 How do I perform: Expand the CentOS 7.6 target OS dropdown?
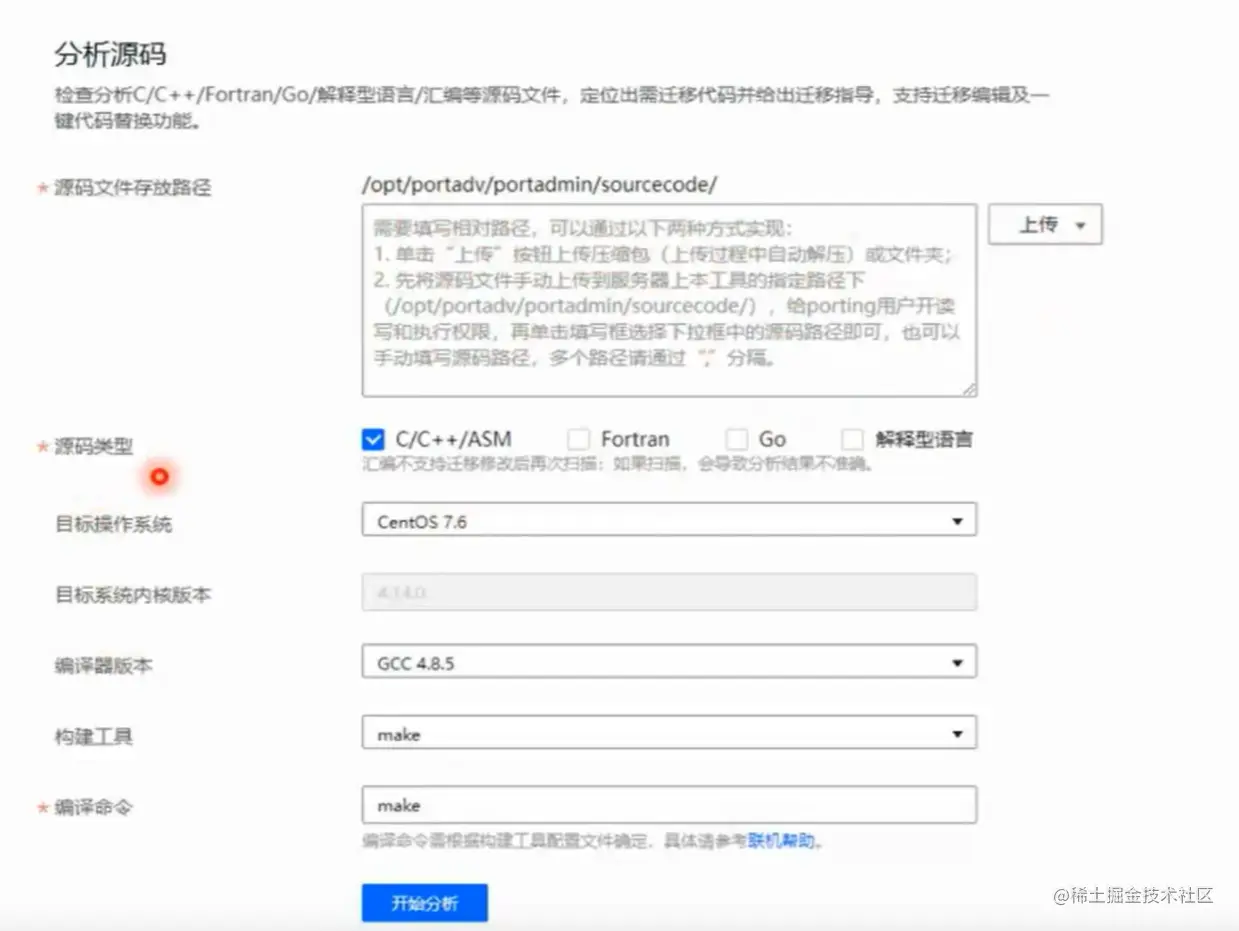click(x=669, y=521)
